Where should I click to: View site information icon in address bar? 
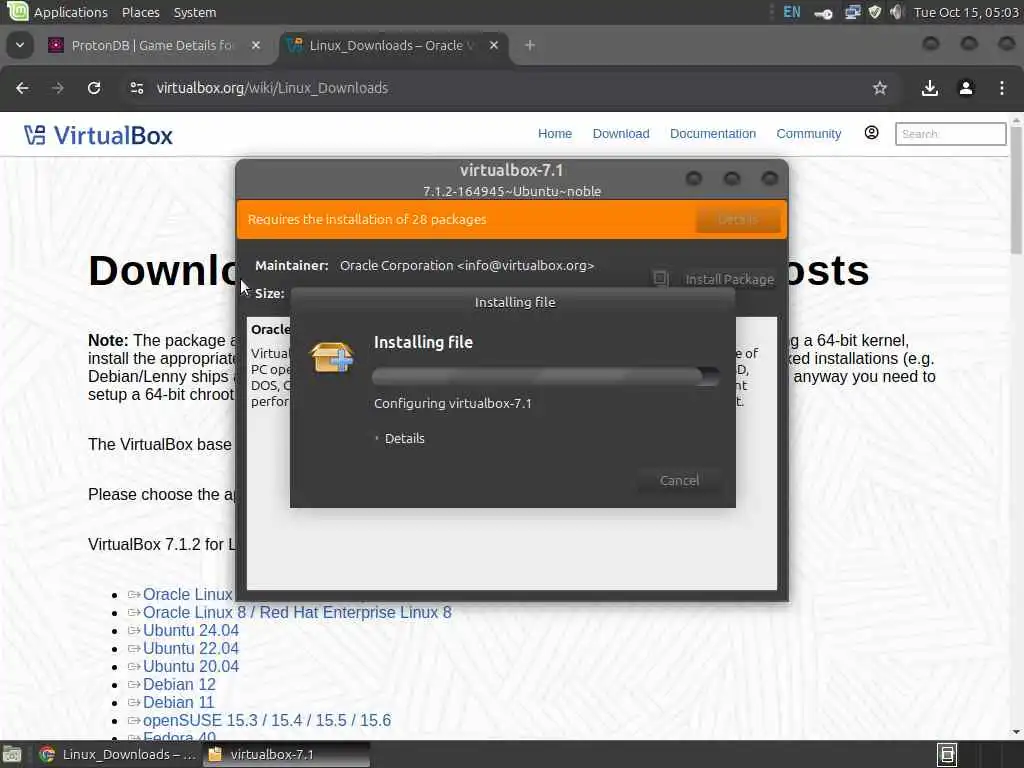136,88
